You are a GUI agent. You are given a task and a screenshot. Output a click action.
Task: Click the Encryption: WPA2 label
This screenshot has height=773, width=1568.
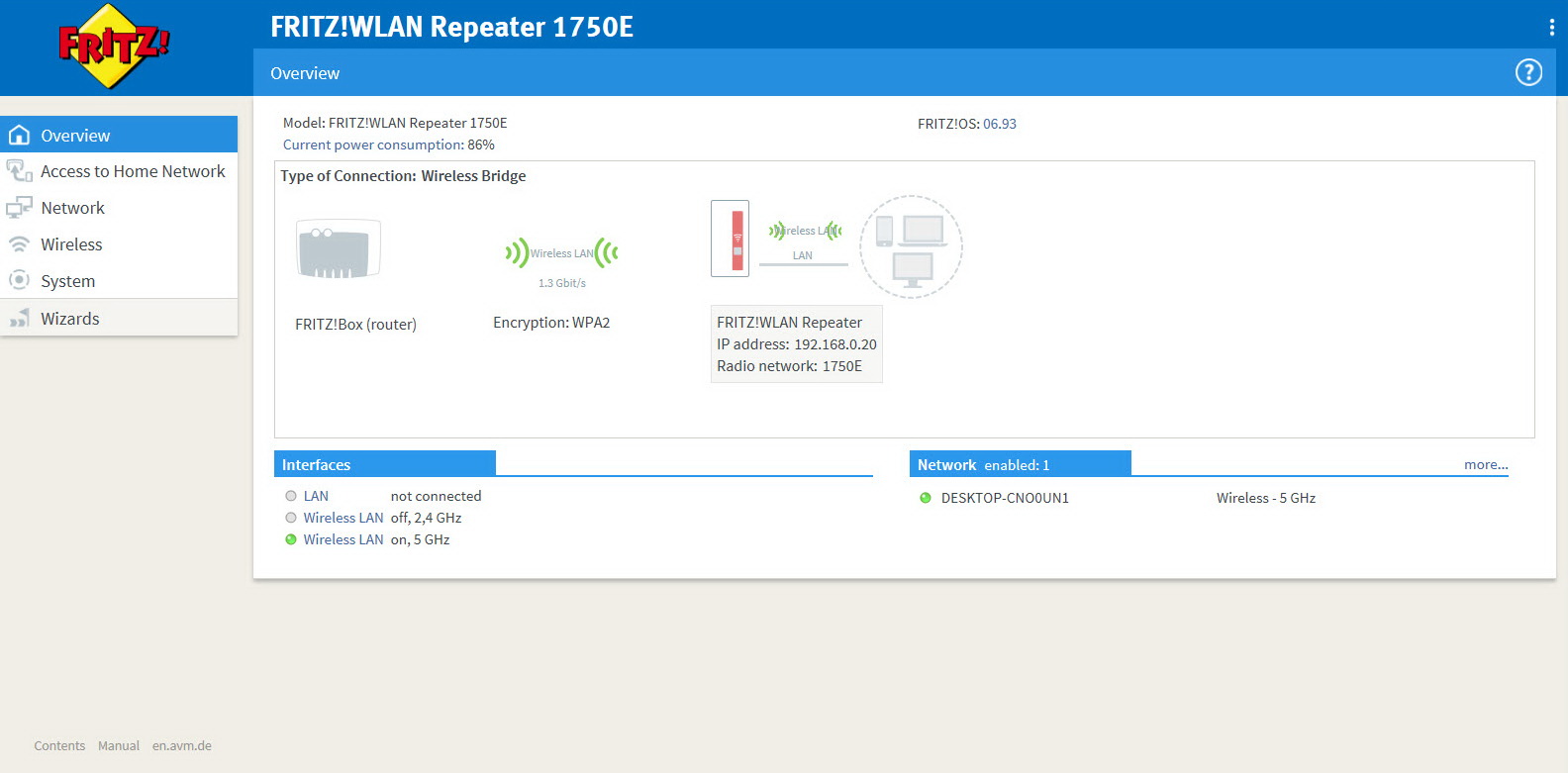pyautogui.click(x=551, y=323)
